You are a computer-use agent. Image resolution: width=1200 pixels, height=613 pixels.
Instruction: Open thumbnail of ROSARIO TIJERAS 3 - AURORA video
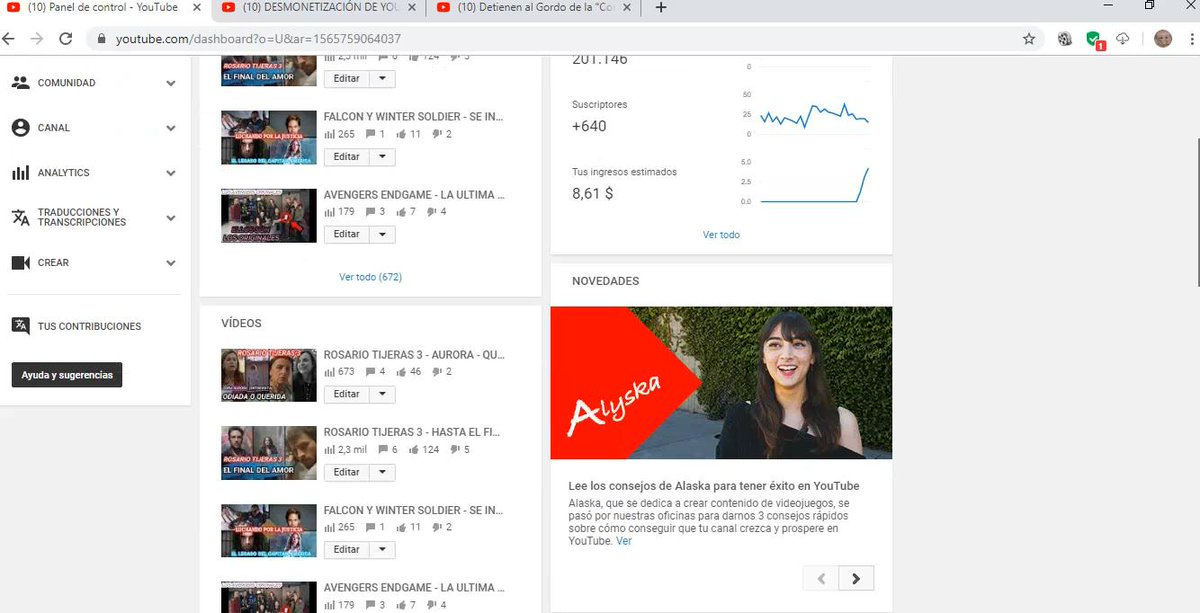269,375
